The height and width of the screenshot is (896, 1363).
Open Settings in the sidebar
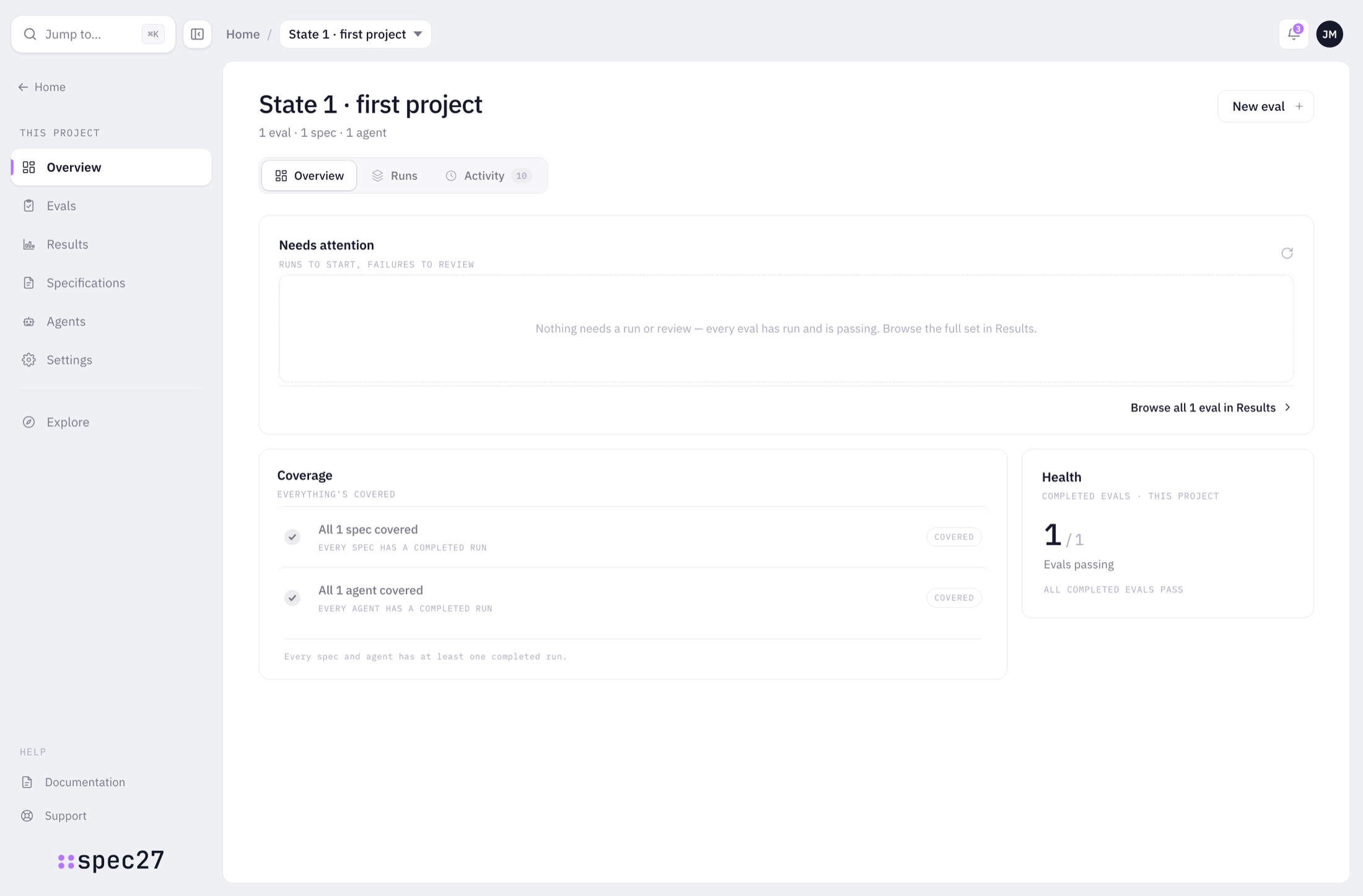[112, 360]
